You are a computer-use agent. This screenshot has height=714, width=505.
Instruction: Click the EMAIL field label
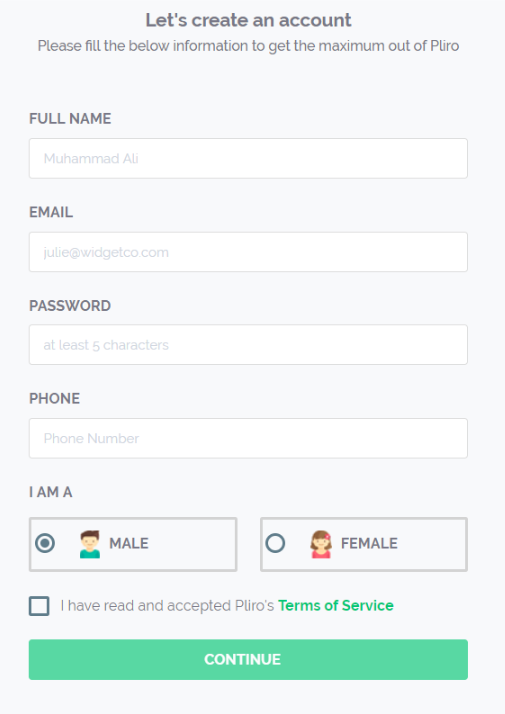tap(51, 212)
